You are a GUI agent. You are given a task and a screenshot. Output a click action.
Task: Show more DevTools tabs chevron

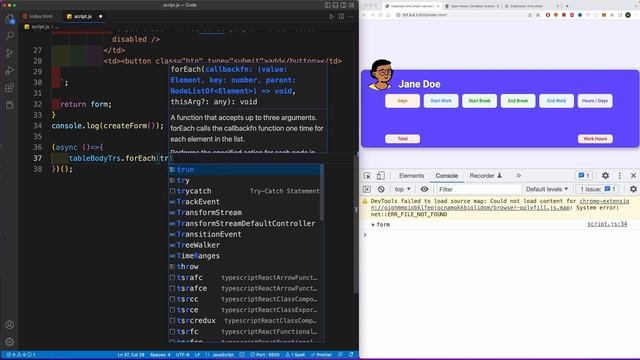pos(518,176)
